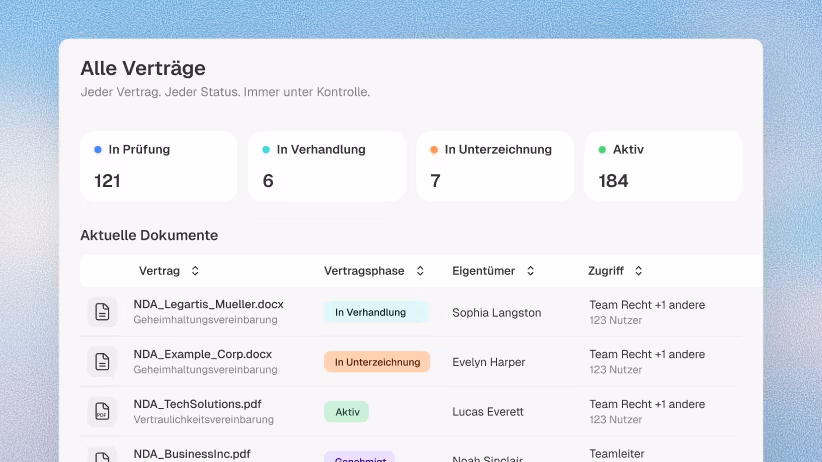The image size is (822, 462).
Task: Select the blue dot beside In Prüfung
Action: (98, 149)
